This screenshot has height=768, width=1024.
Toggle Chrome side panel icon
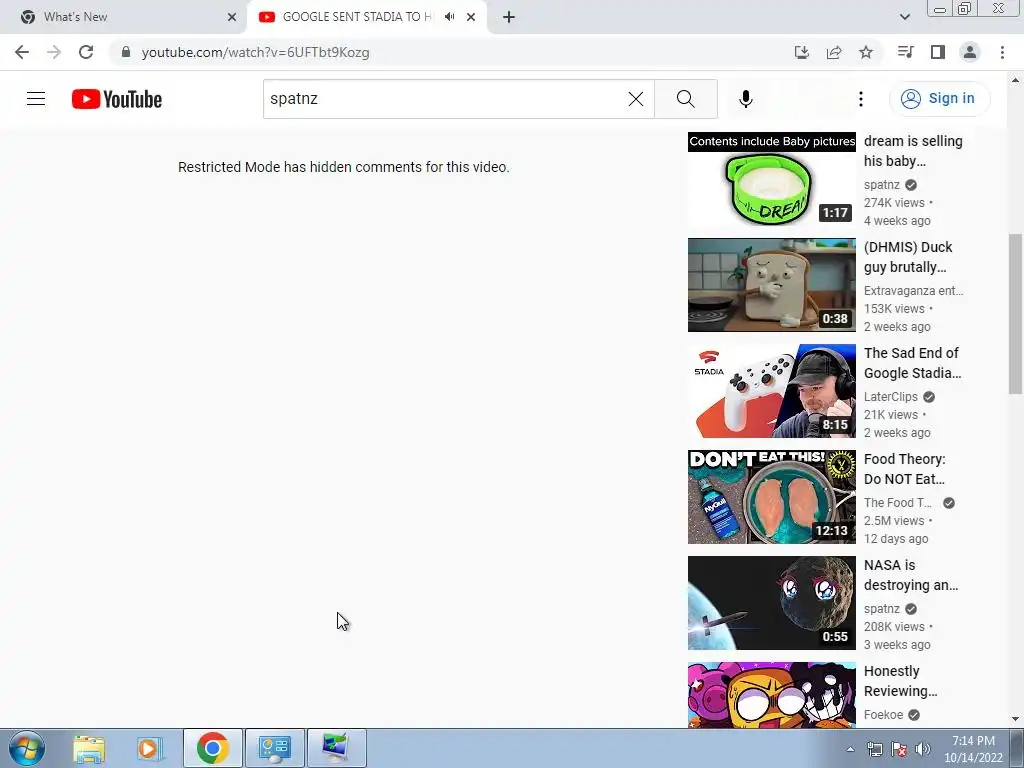tap(938, 52)
